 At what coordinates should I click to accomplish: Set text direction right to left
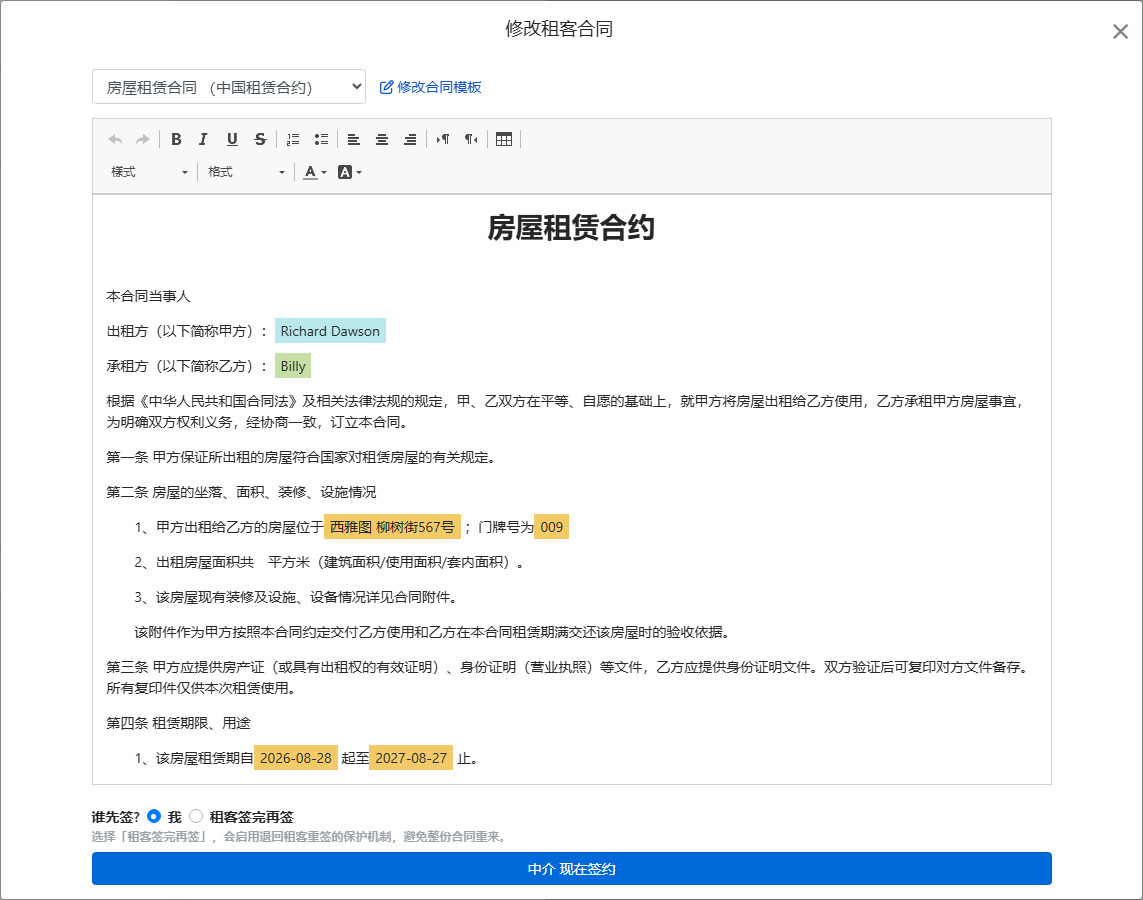coord(472,139)
